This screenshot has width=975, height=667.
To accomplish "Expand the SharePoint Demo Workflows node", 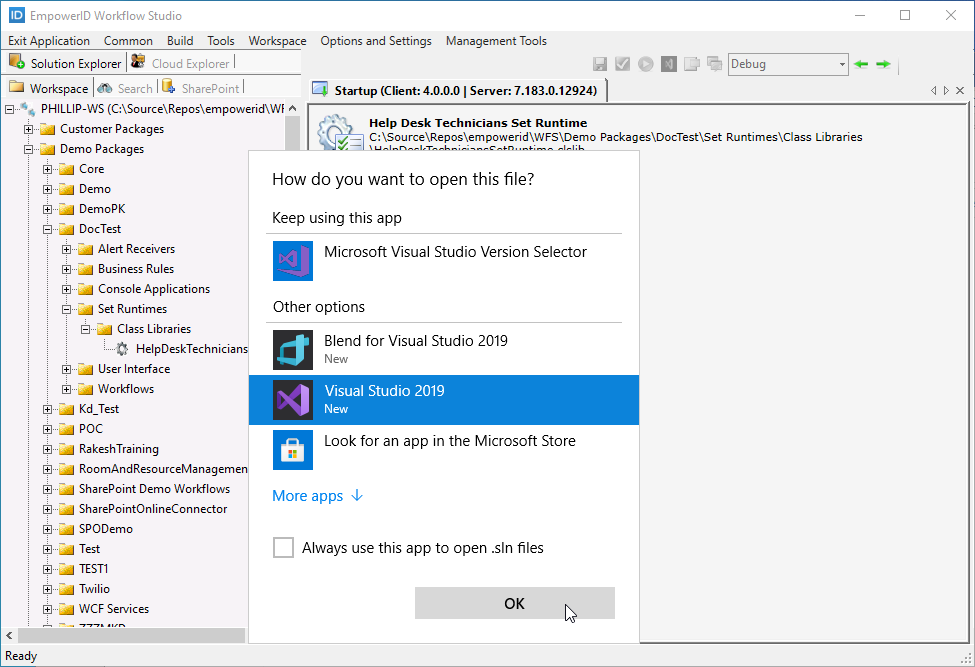I will pyautogui.click(x=48, y=488).
